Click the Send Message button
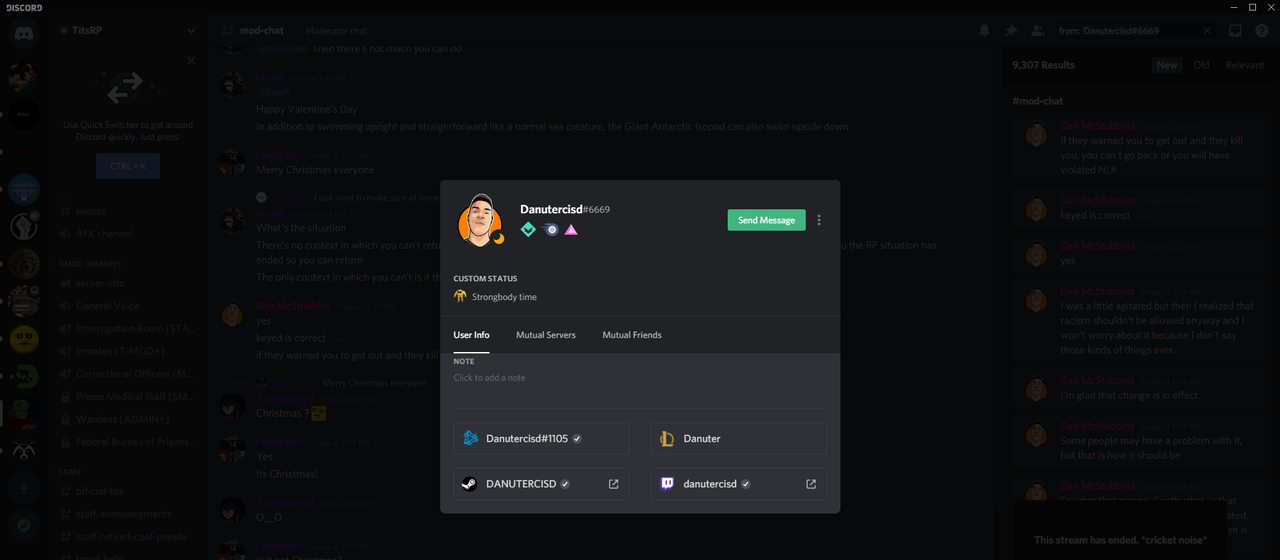 pyautogui.click(x=766, y=220)
